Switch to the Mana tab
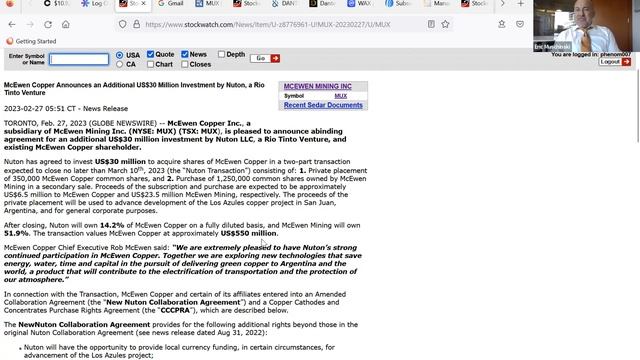The image size is (640, 360). (437, 4)
